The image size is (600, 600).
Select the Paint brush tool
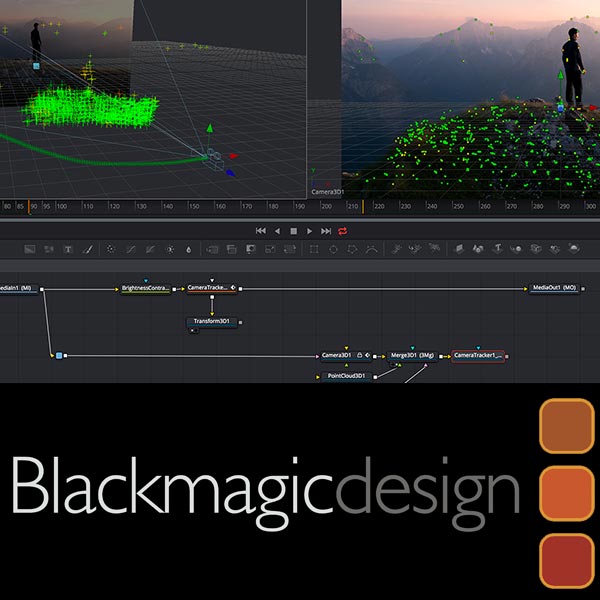click(x=88, y=249)
